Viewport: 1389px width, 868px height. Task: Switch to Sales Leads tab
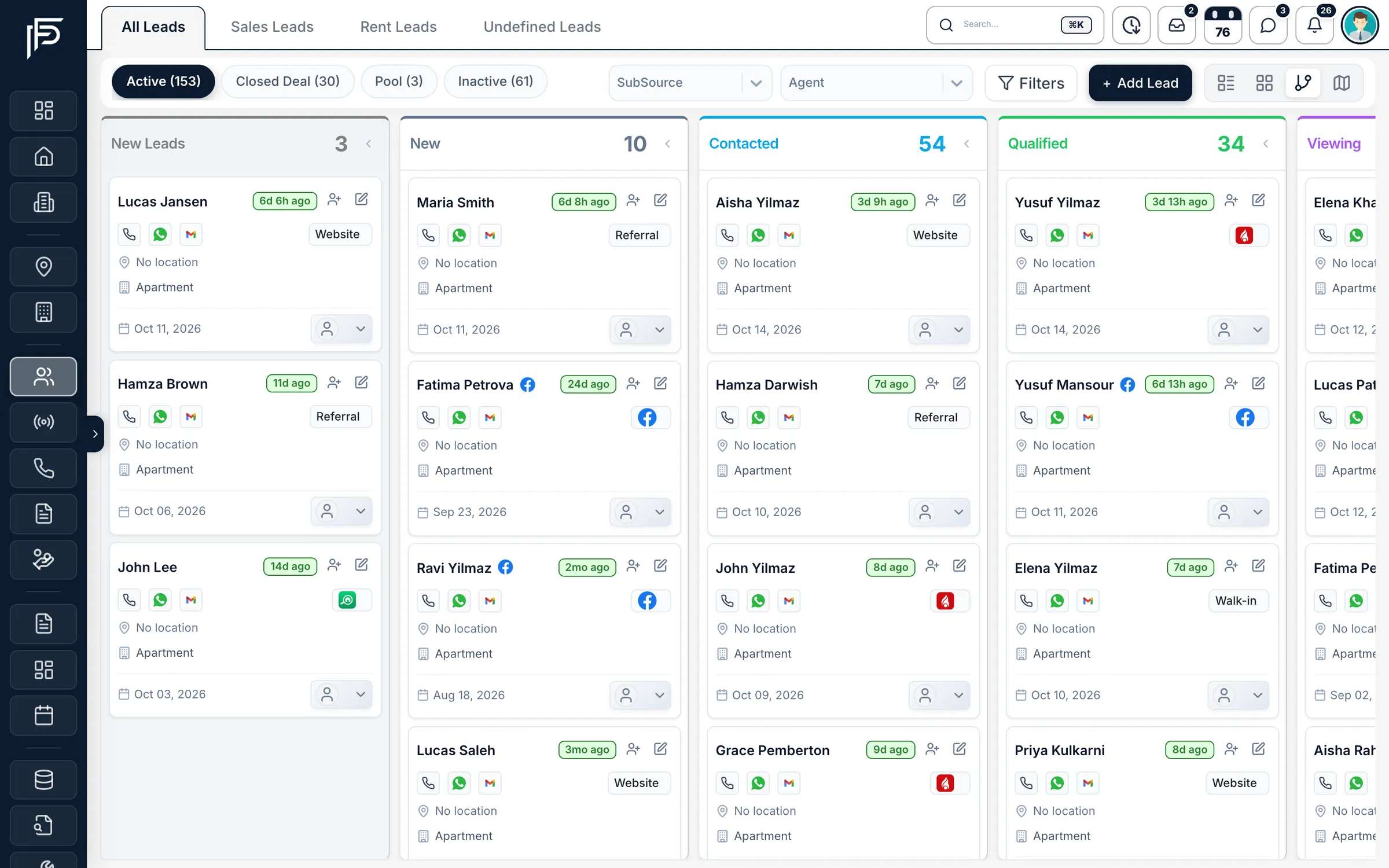(x=272, y=27)
